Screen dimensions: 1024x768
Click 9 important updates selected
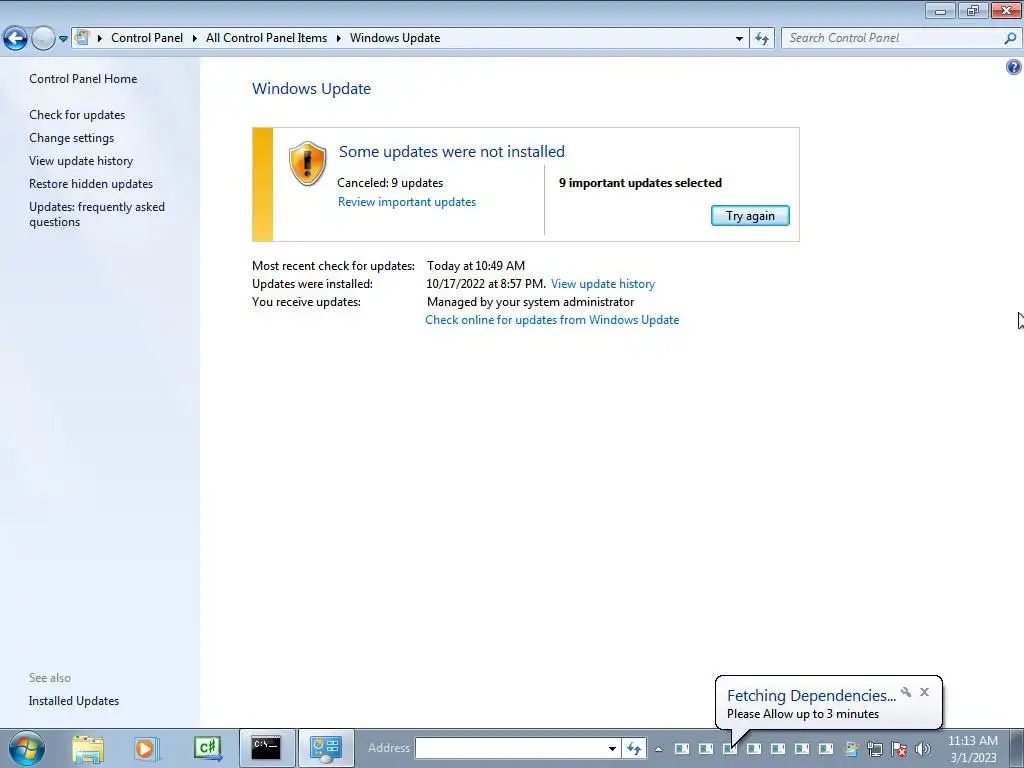coord(640,183)
